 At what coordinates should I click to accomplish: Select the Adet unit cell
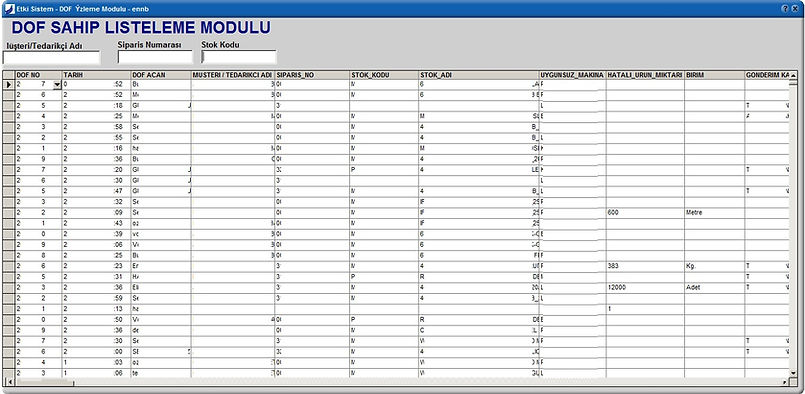tap(714, 288)
